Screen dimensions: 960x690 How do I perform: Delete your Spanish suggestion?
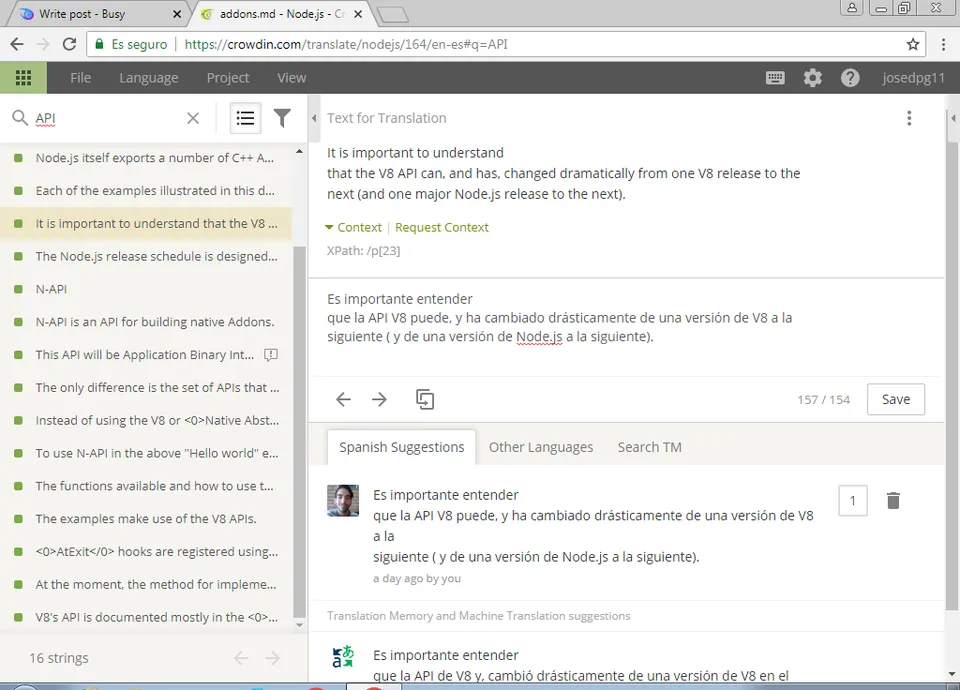click(893, 500)
